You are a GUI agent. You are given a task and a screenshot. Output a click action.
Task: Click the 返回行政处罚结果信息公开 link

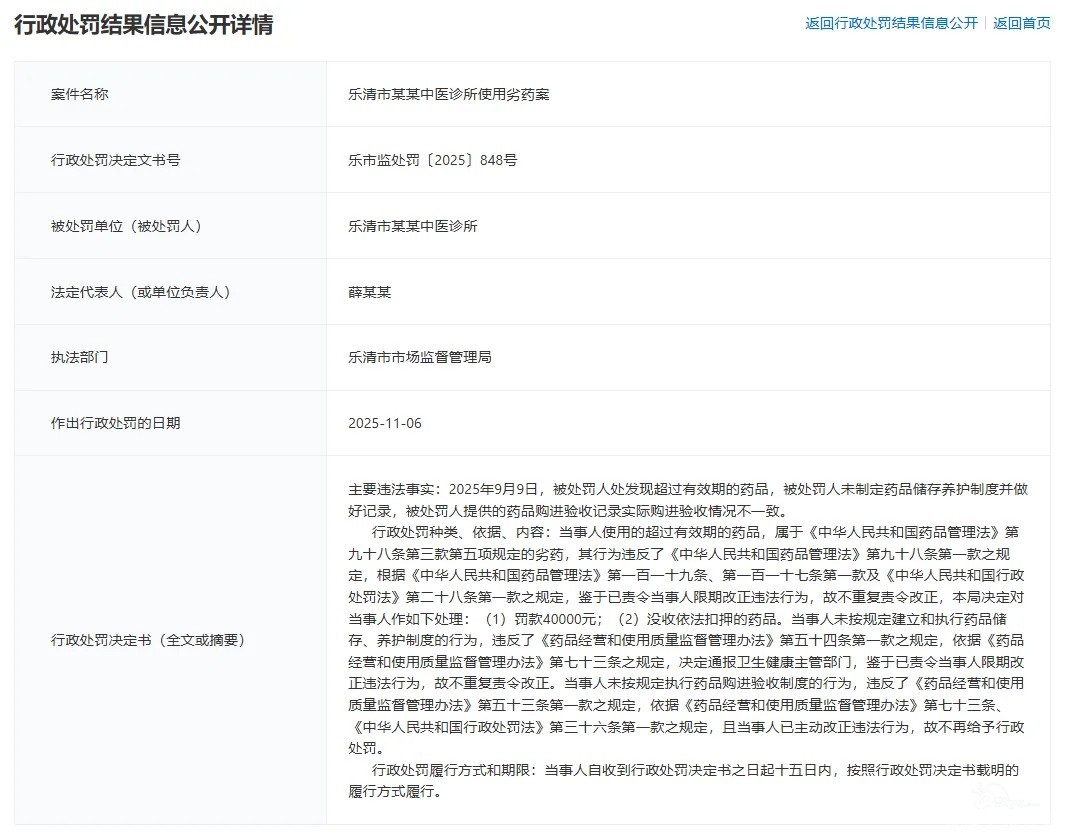coord(891,23)
